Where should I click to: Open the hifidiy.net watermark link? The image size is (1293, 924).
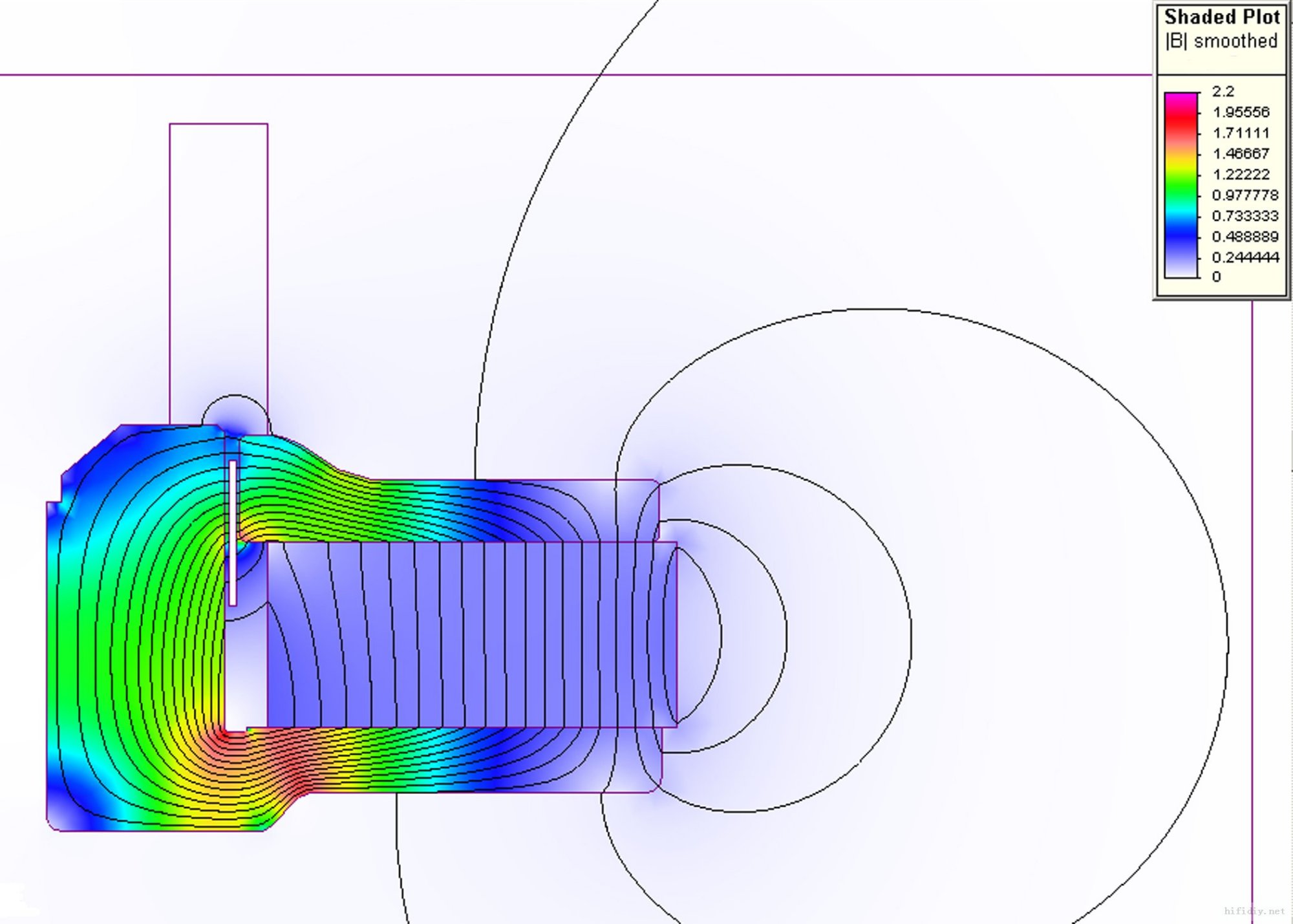tap(1254, 911)
